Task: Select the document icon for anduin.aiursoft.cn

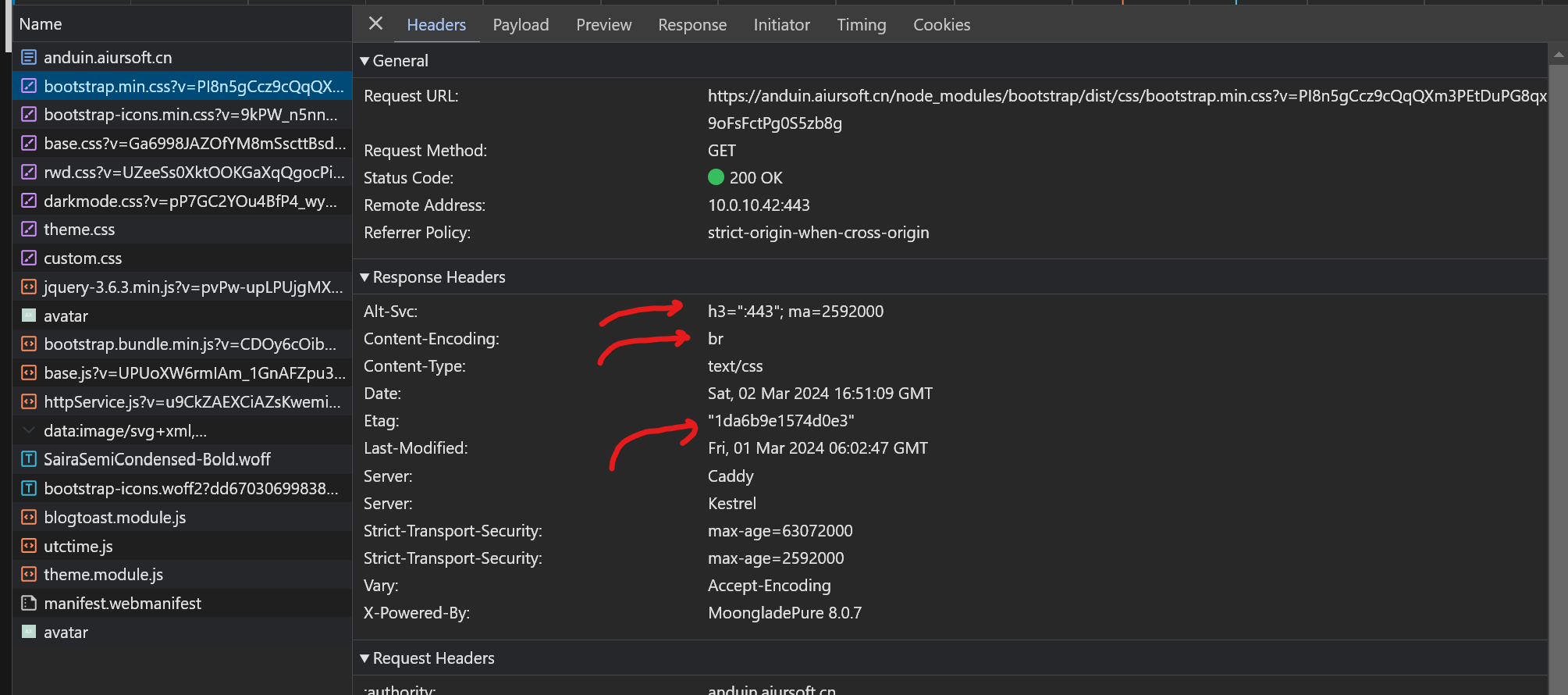Action: point(29,57)
